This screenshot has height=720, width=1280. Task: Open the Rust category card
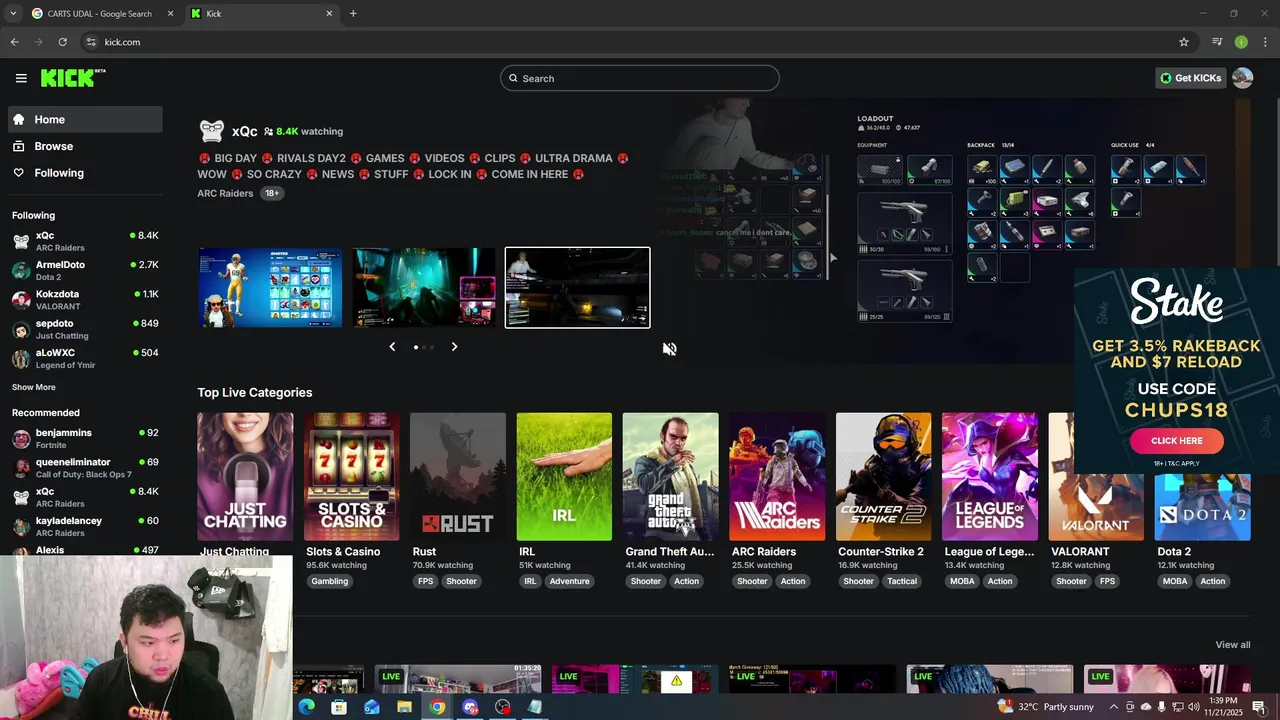tap(458, 477)
